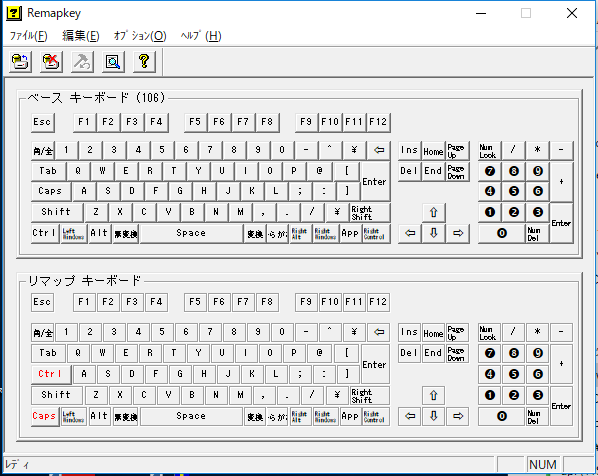Open the オプション(O) menu
The width and height of the screenshot is (598, 476).
pyautogui.click(x=140, y=36)
